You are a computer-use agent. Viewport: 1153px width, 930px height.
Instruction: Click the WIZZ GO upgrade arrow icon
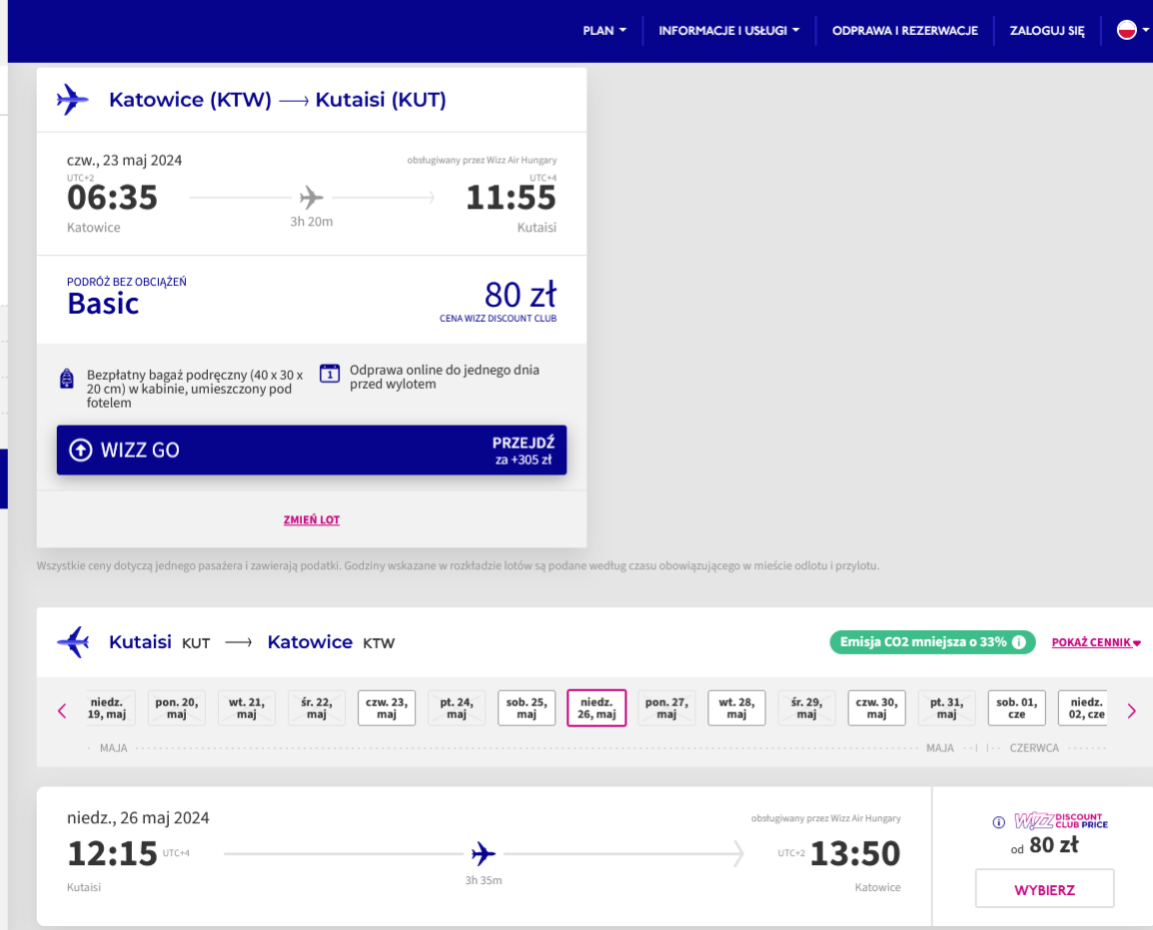81,450
